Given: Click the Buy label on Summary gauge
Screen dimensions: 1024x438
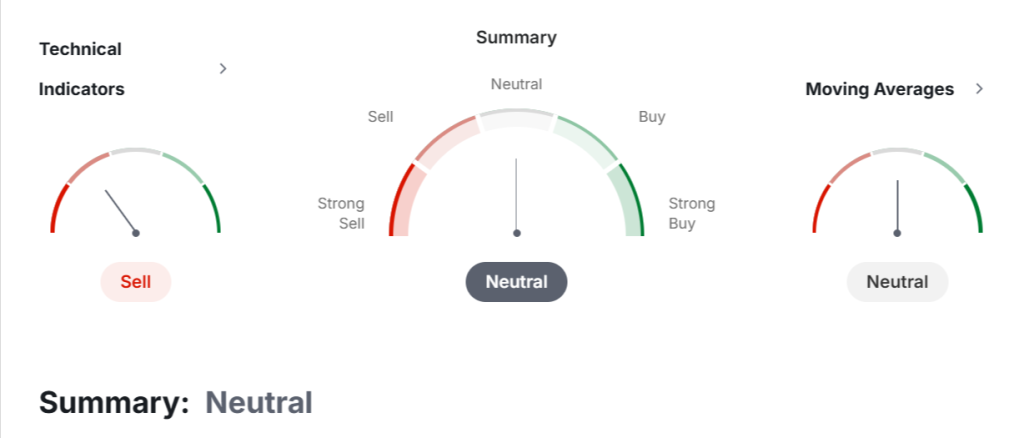Looking at the screenshot, I should 652,117.
